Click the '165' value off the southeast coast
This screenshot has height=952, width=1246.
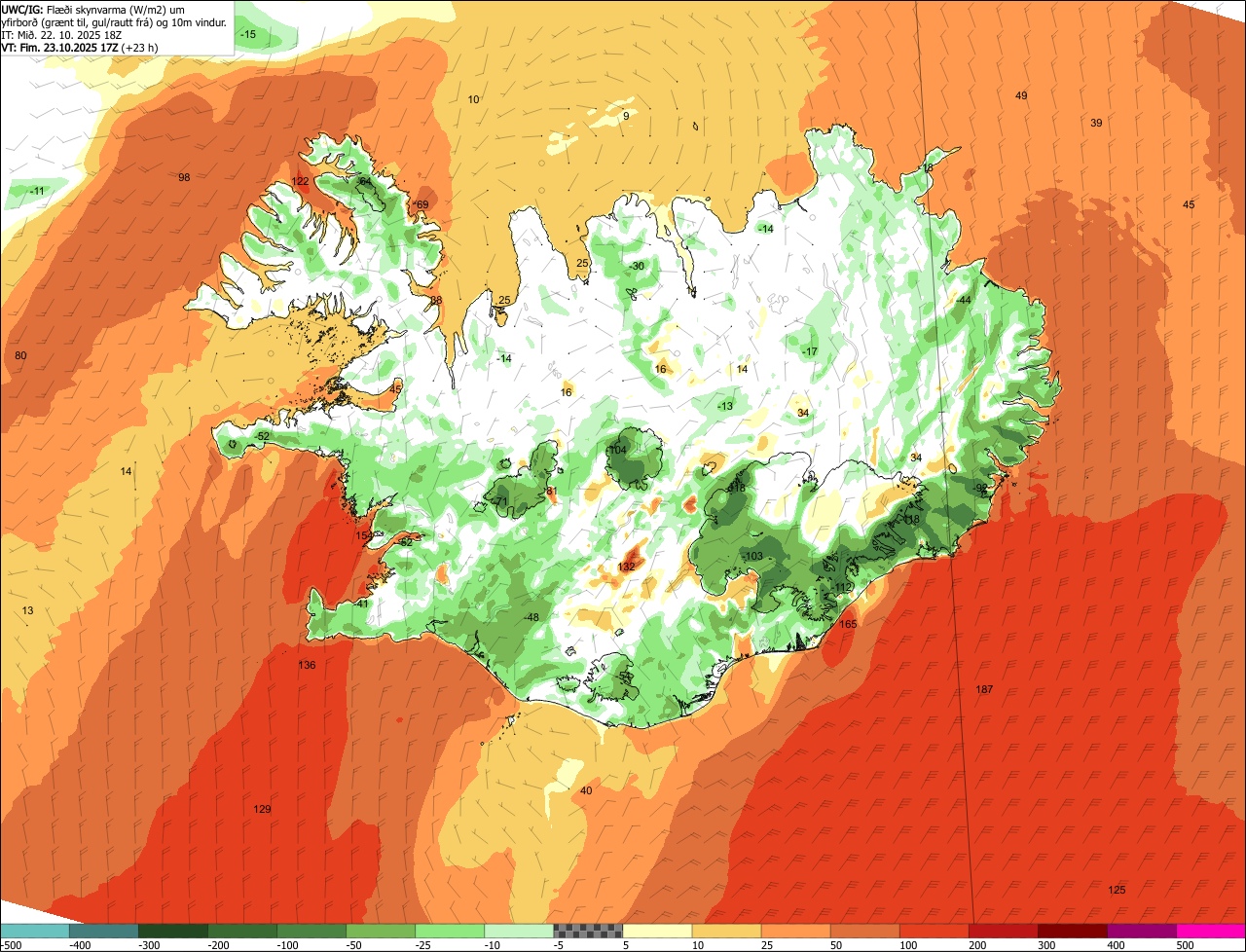tap(848, 624)
